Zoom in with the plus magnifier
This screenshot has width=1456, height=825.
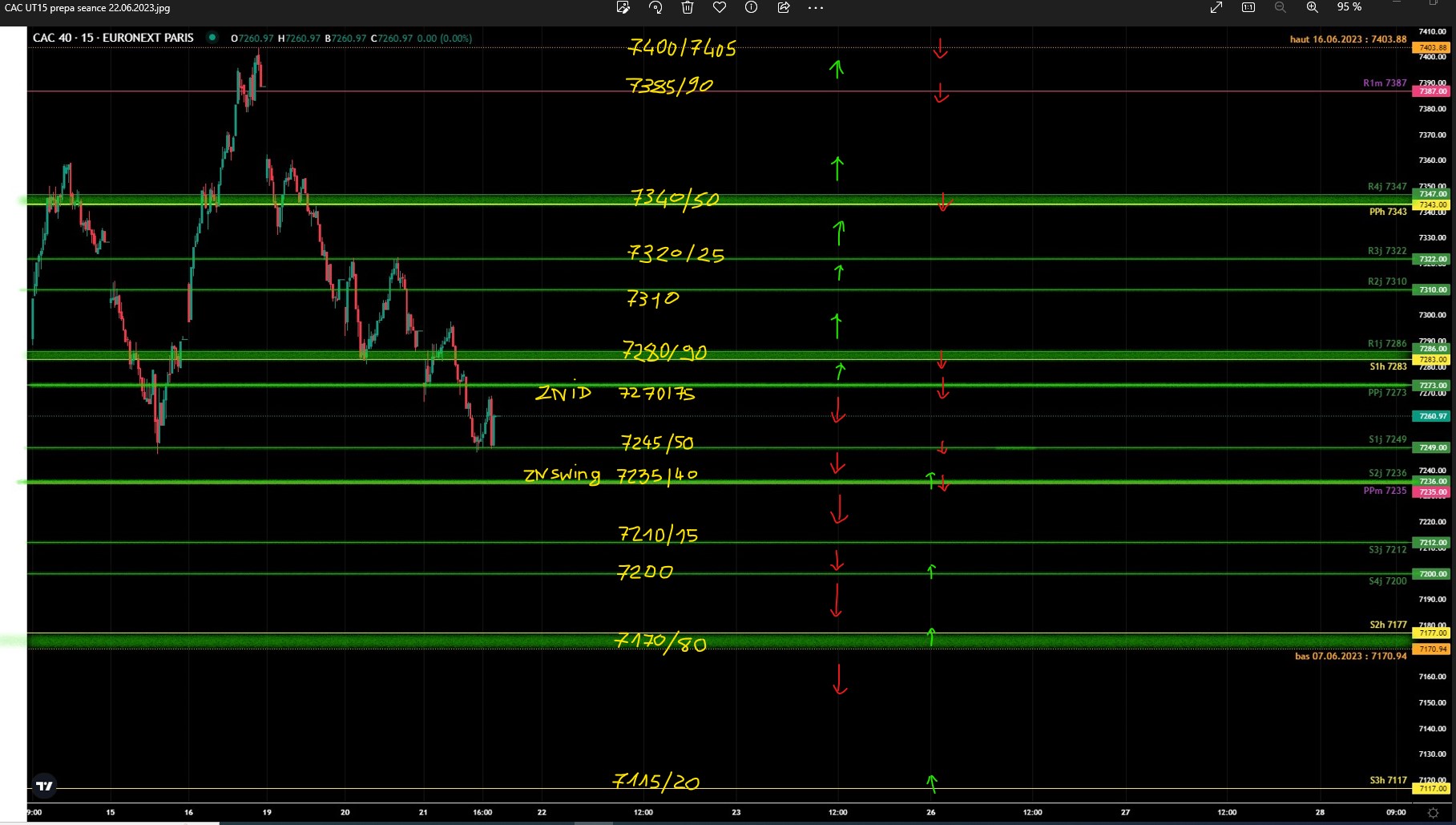pos(1313,7)
